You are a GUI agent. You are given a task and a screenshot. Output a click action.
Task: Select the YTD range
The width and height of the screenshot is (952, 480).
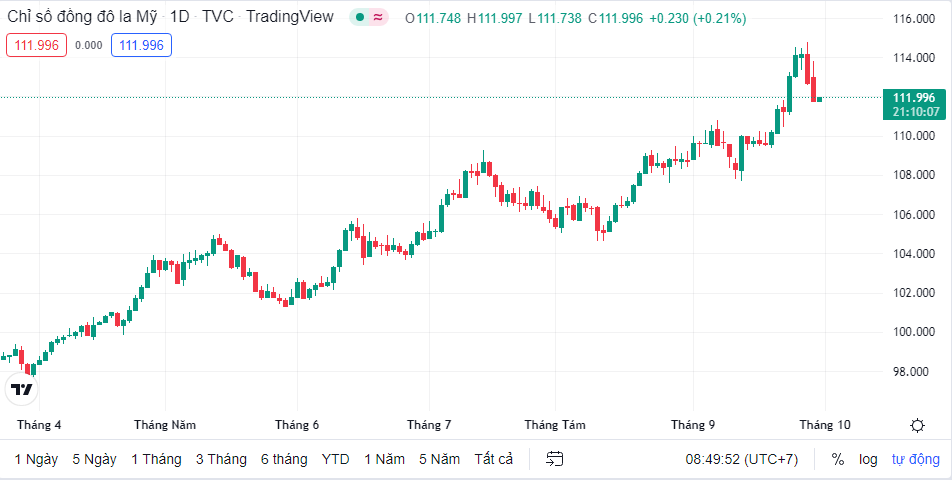[x=335, y=459]
